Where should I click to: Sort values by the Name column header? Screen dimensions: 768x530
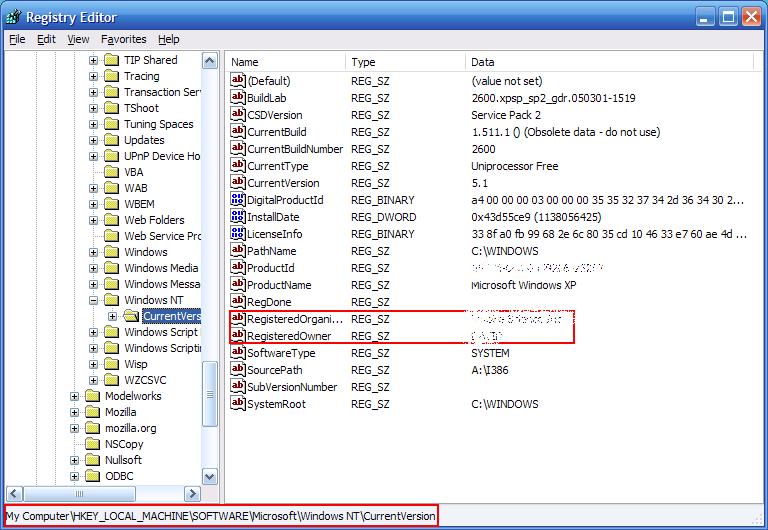click(x=287, y=62)
